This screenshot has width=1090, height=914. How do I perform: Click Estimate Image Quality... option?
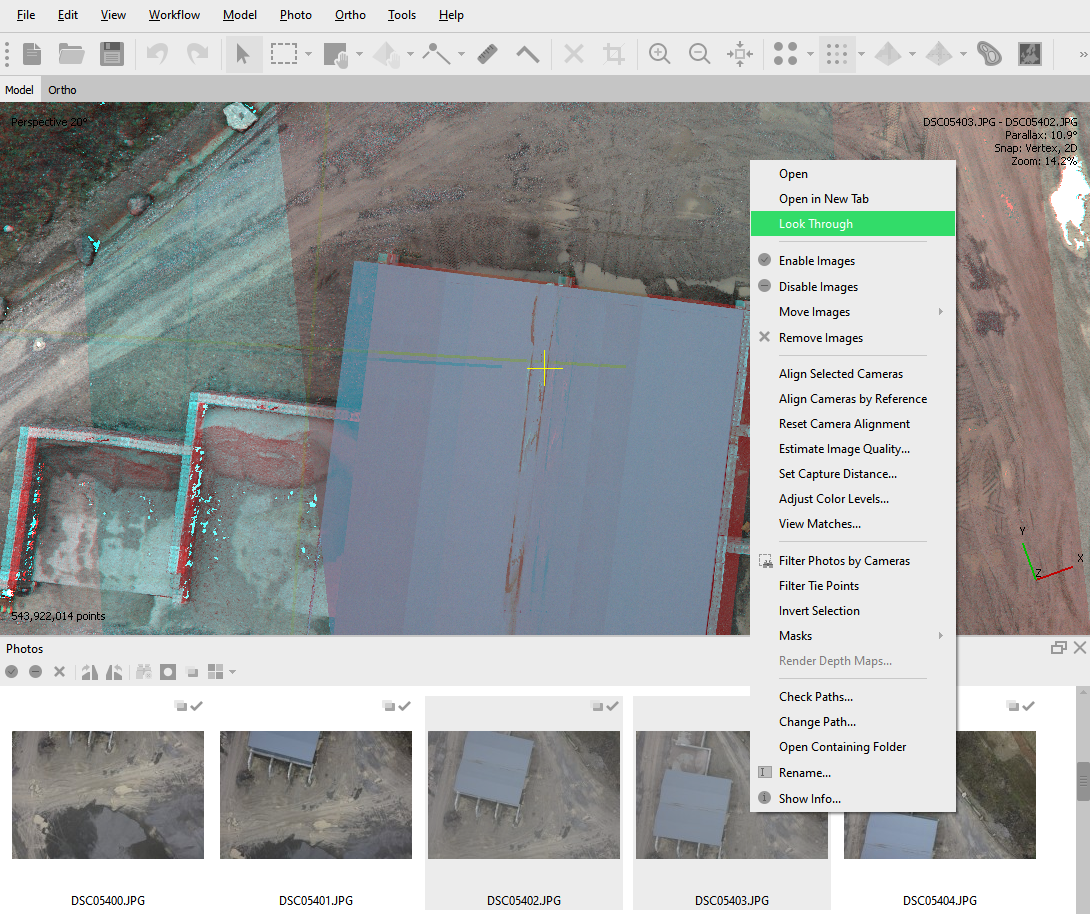pos(844,449)
